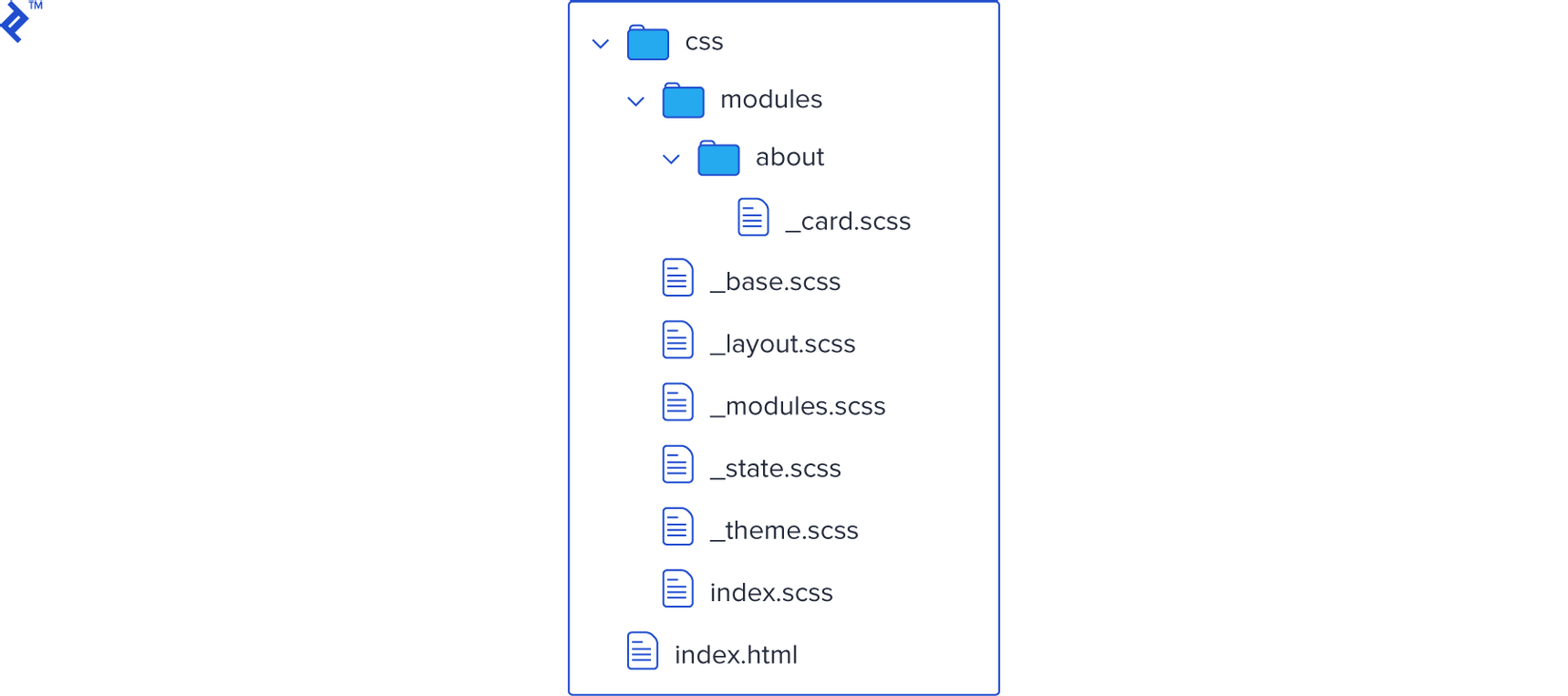Click the _state.scss file icon
This screenshot has height=696, width=1568.
[x=678, y=465]
